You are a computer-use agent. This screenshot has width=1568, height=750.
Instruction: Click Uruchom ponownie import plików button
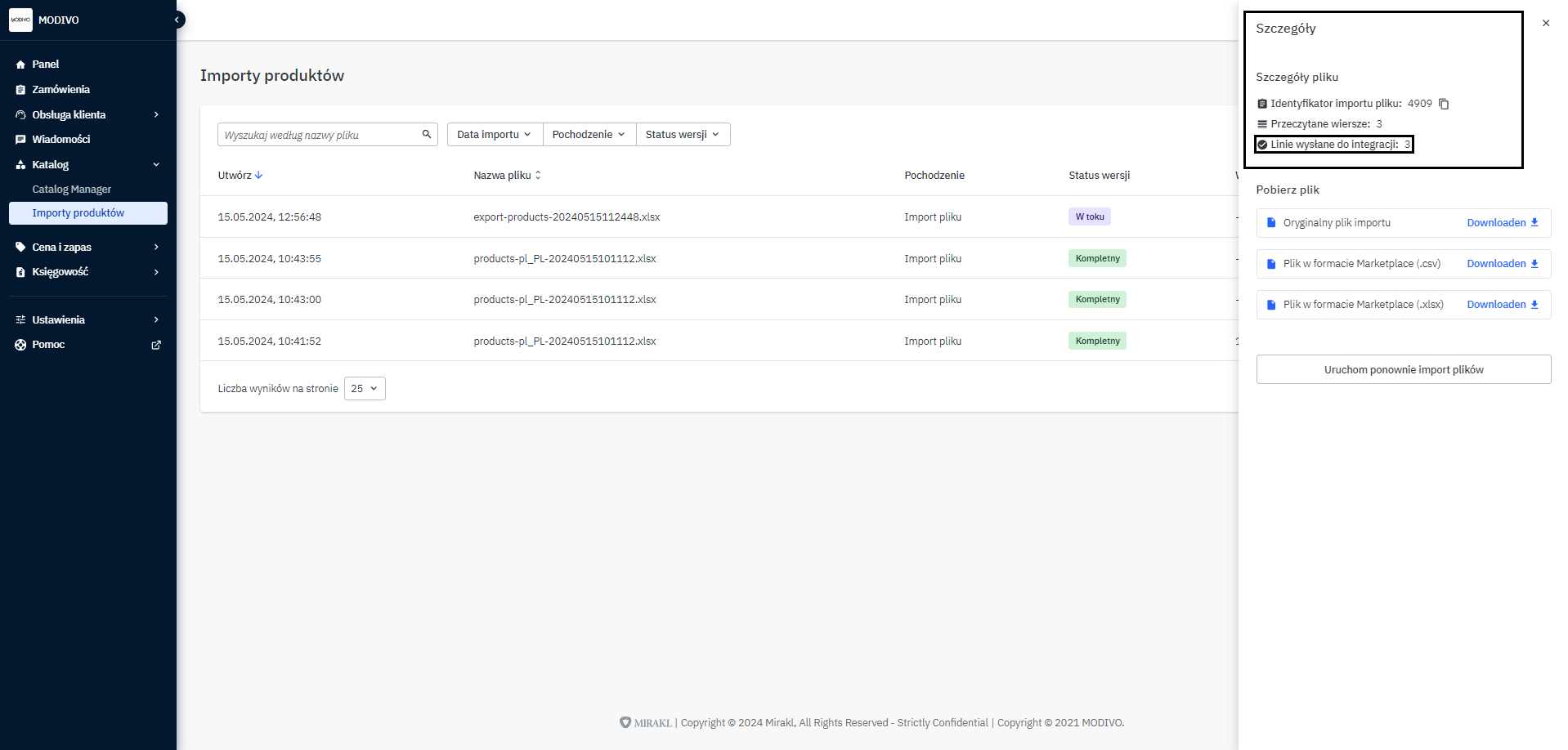1403,369
